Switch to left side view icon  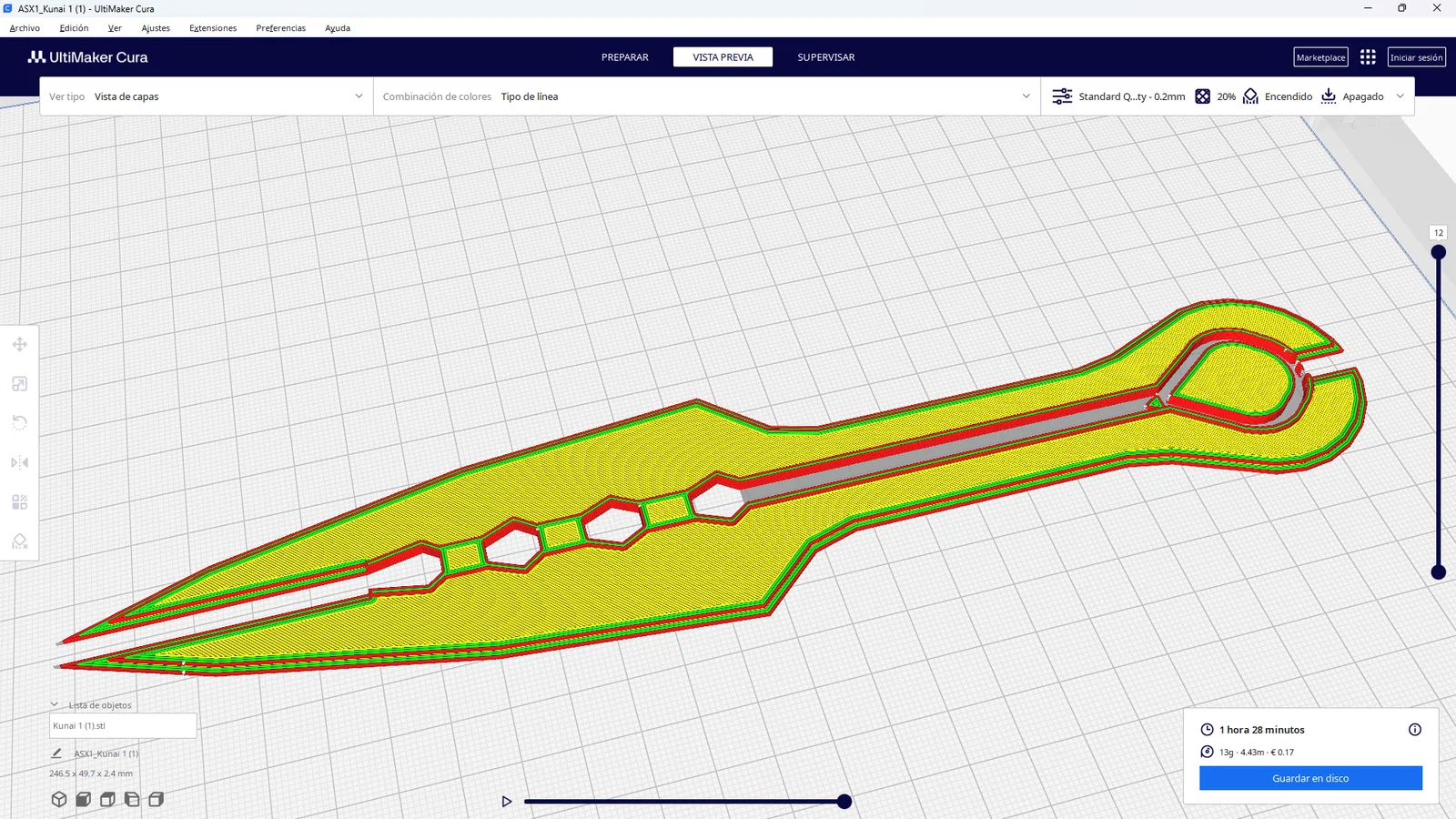tap(132, 799)
